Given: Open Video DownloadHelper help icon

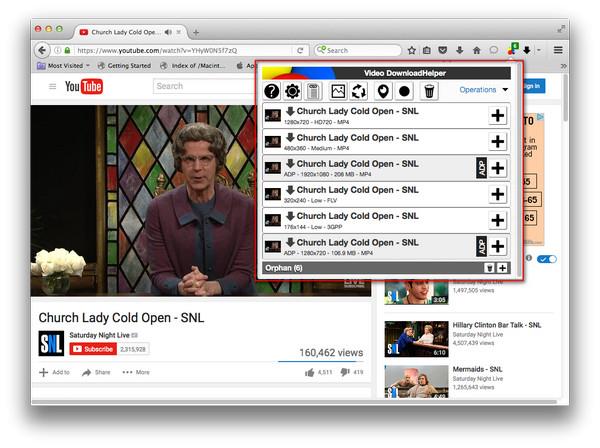Looking at the screenshot, I should tap(272, 91).
